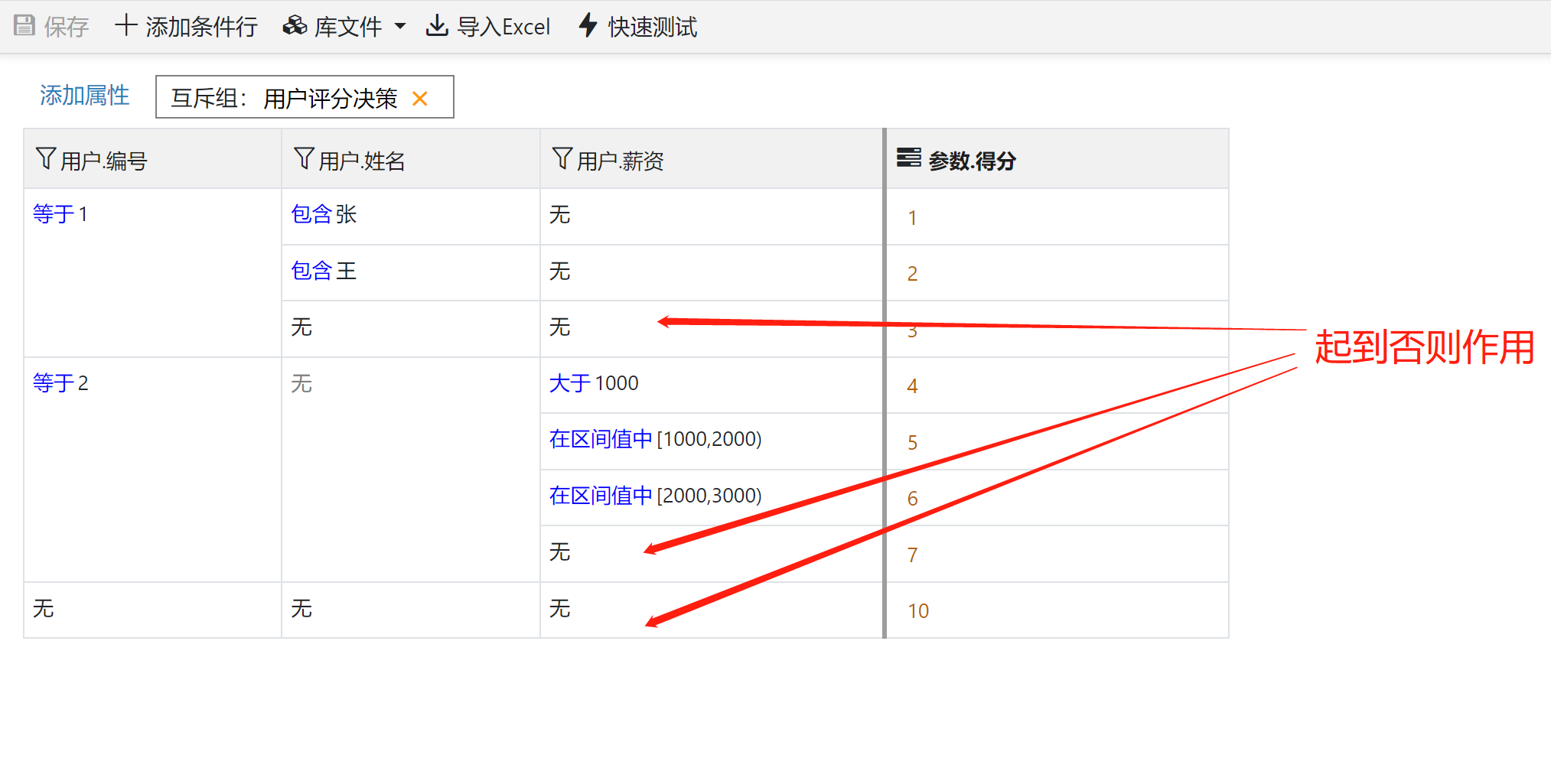The height and width of the screenshot is (784, 1551).
Task: Click the score value 4 cell
Action: click(912, 386)
